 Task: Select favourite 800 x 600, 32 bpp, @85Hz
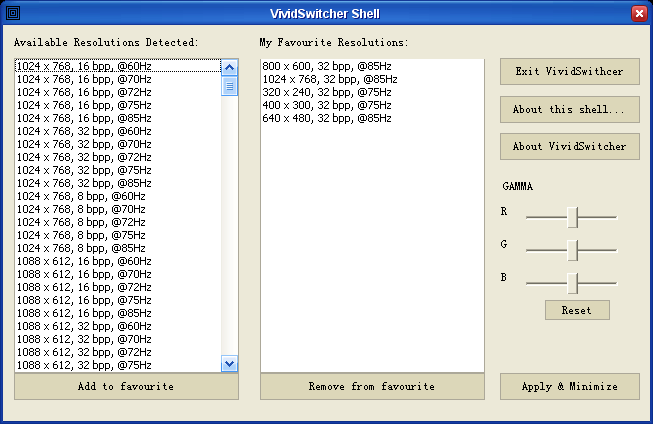pyautogui.click(x=372, y=66)
